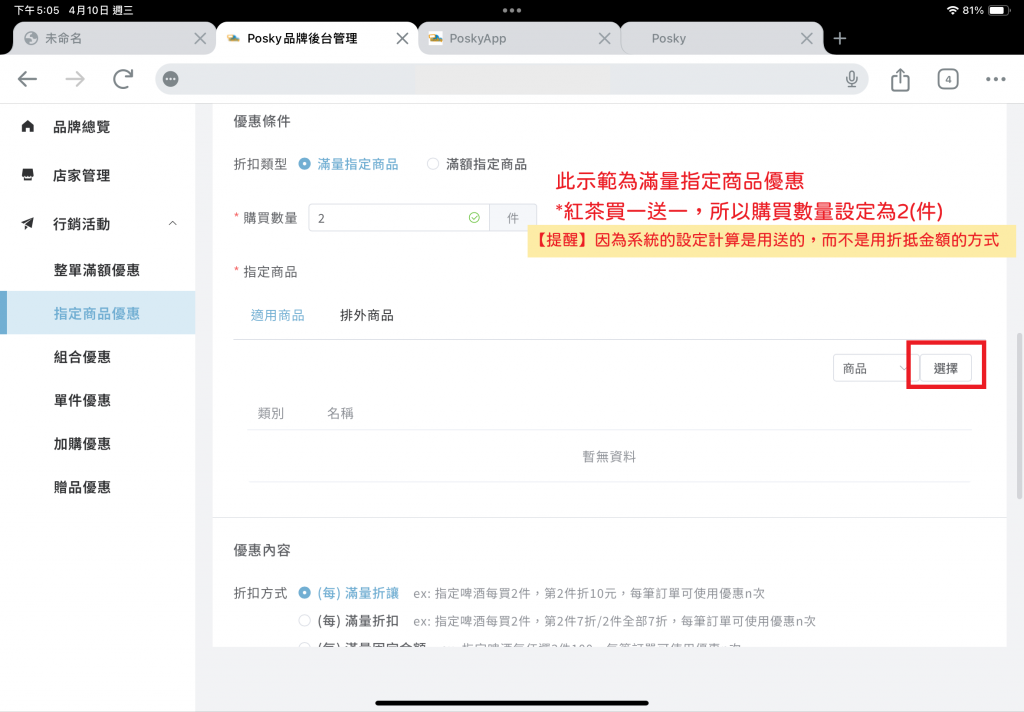Reload the page with refresh icon
Screen dimensions: 1024x712
point(123,79)
